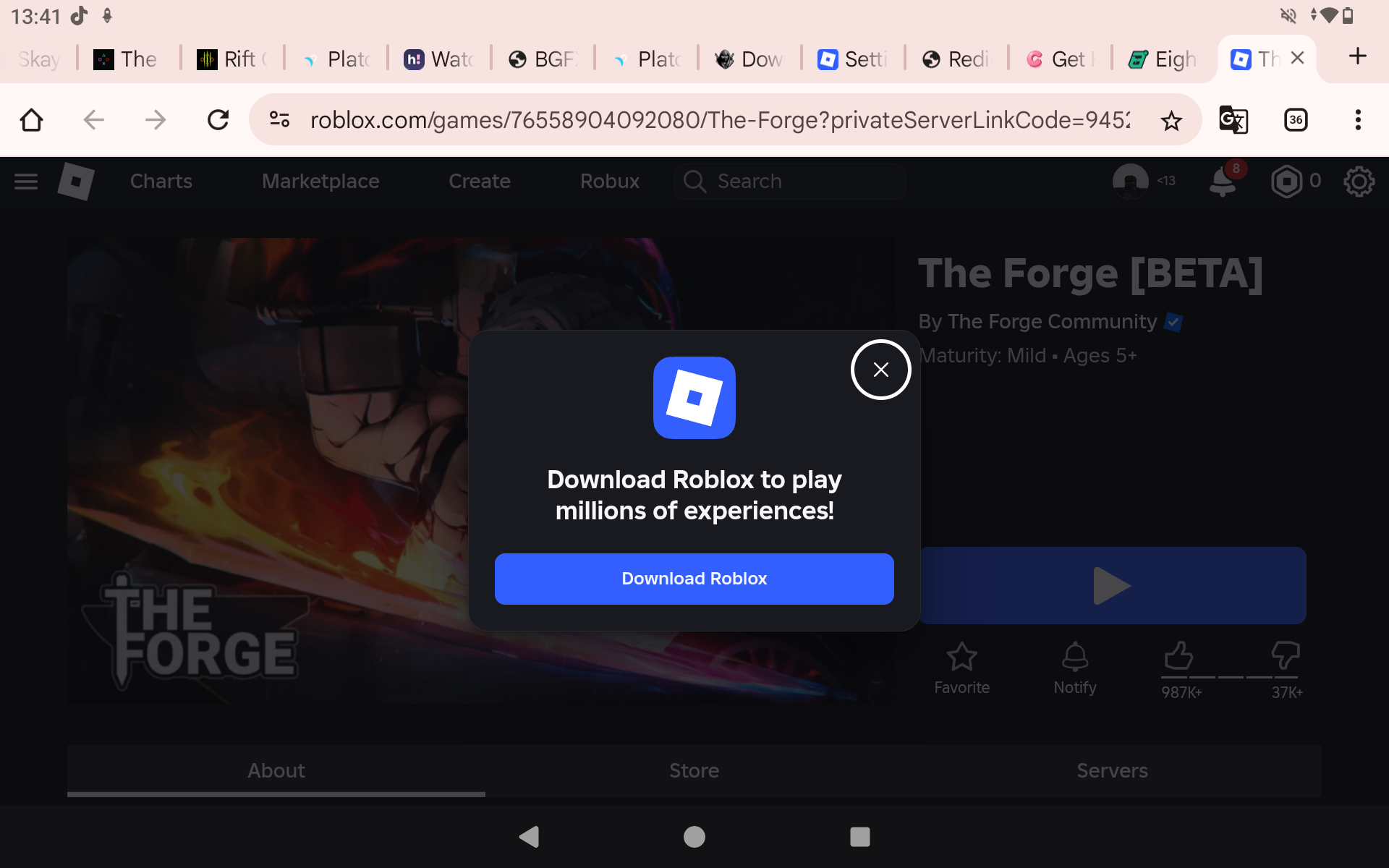Open The Forge Community creator page
This screenshot has width=1389, height=868.
(1052, 321)
